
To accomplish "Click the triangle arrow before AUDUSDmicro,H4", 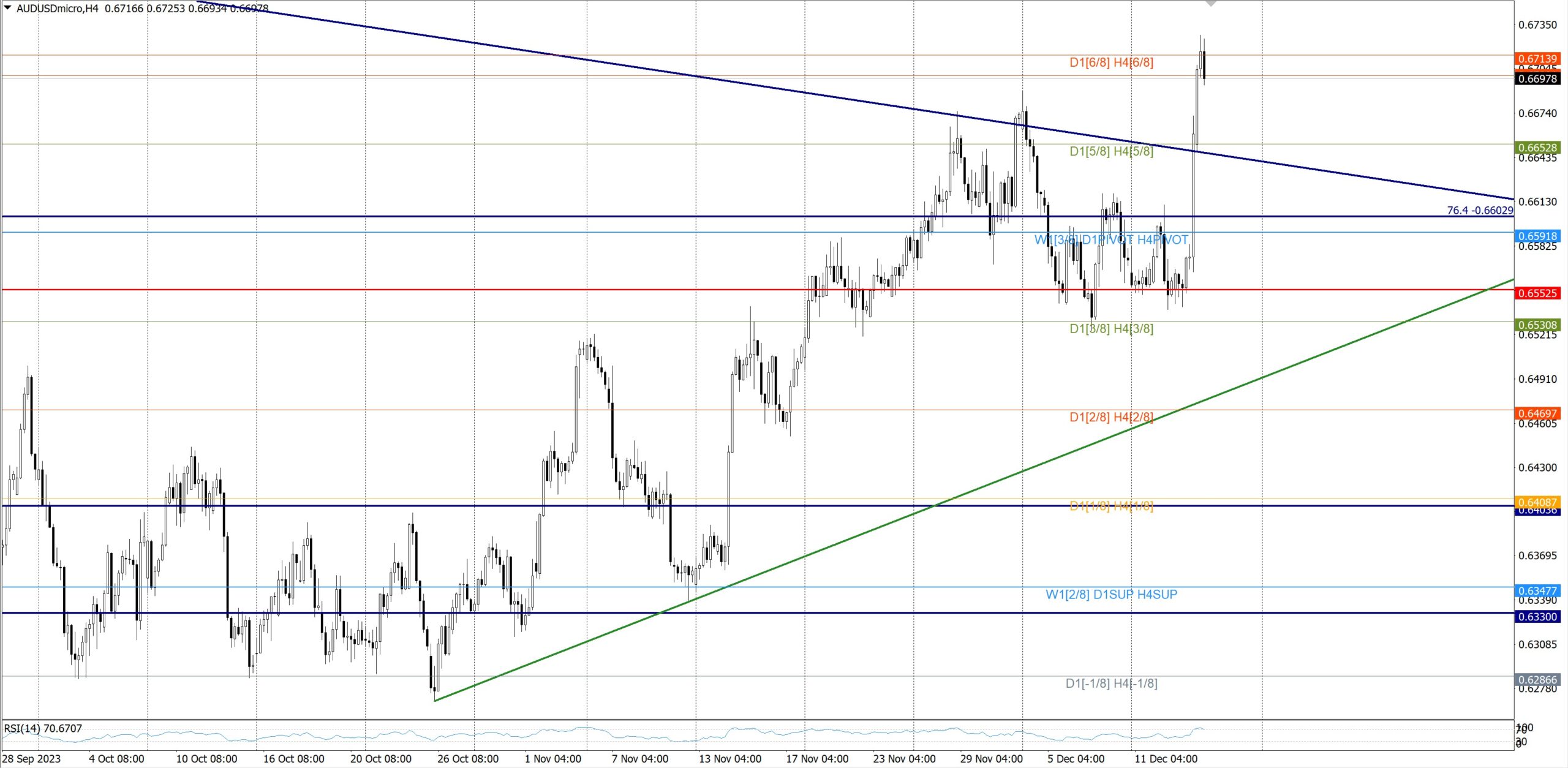I will [7, 7].
